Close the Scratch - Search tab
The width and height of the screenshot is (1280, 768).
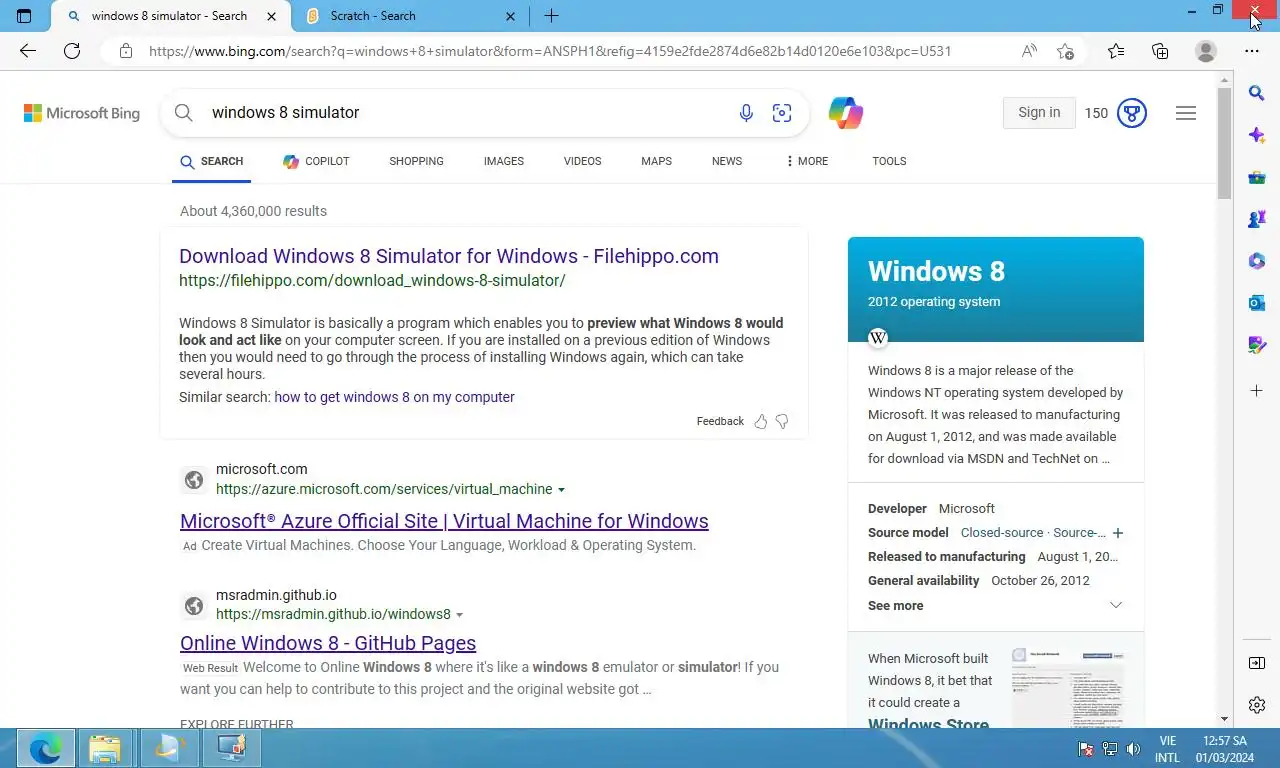(511, 16)
